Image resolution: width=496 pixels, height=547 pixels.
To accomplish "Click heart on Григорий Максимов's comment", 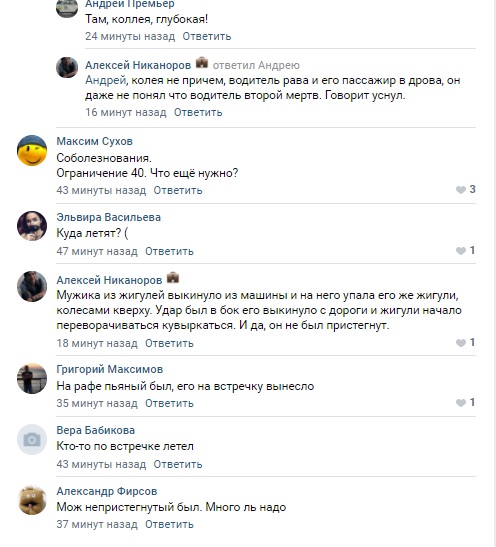I will [461, 403].
